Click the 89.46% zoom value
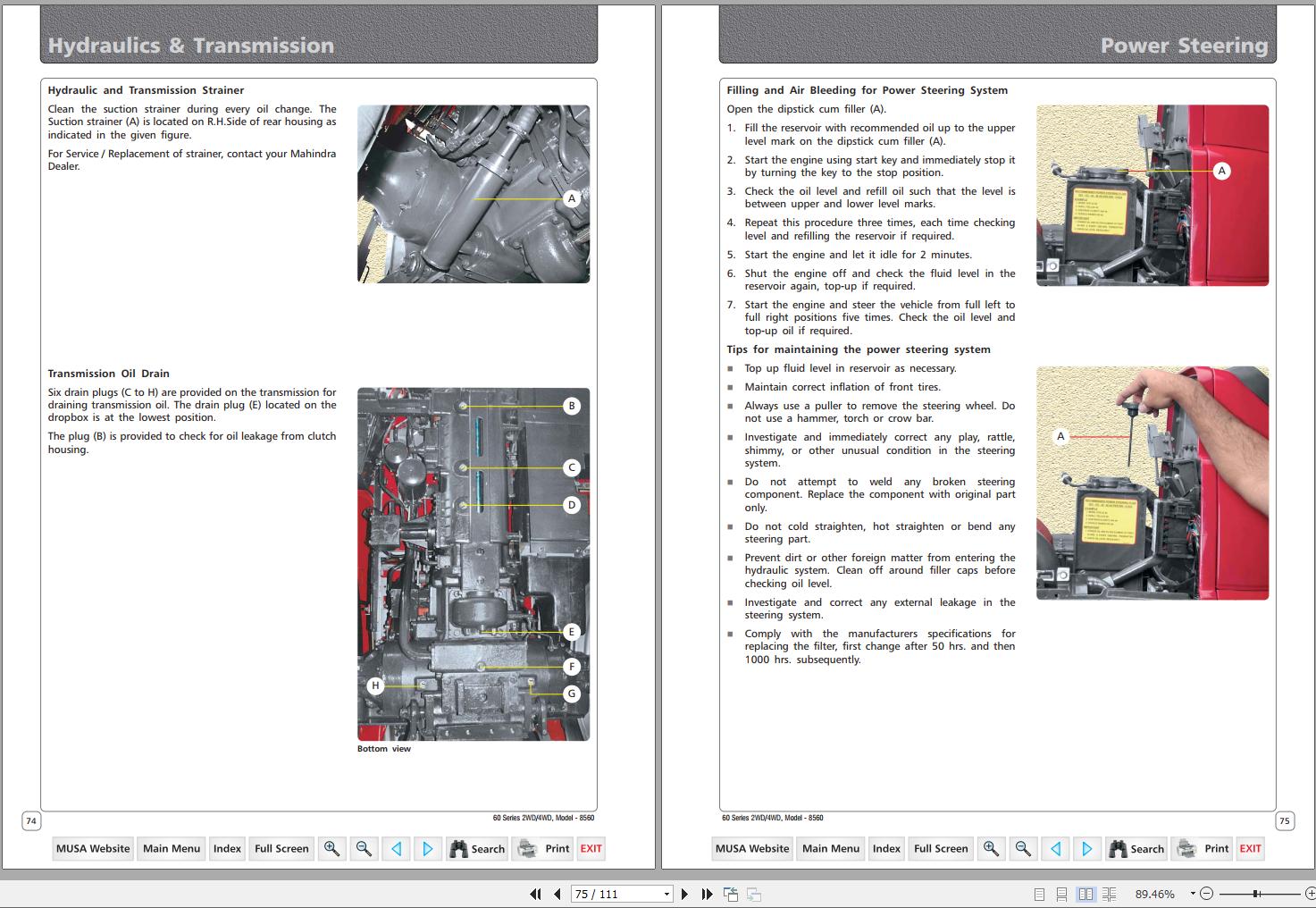 click(x=1155, y=894)
